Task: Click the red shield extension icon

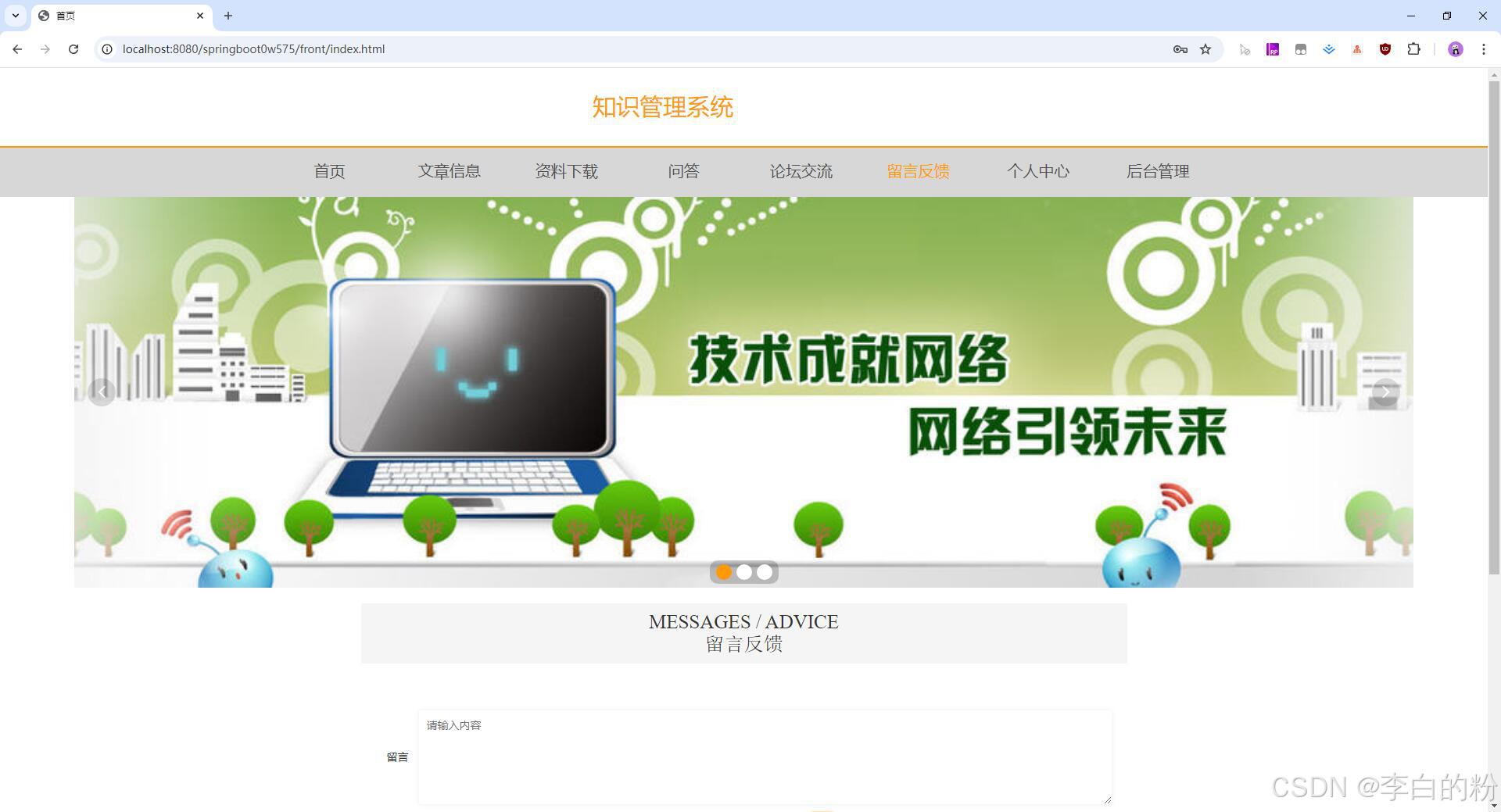Action: click(1385, 49)
